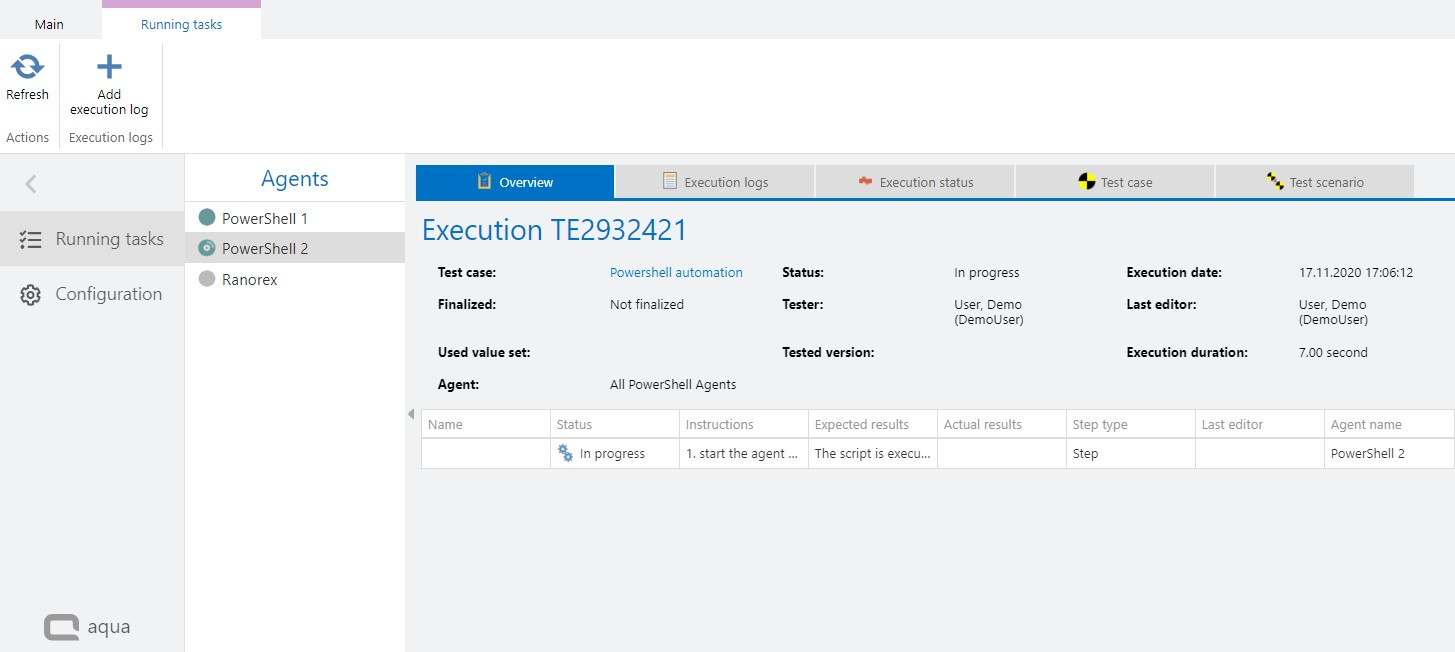Image resolution: width=1455 pixels, height=652 pixels.
Task: Collapse the Agents panel using small arrow
Action: (x=411, y=414)
